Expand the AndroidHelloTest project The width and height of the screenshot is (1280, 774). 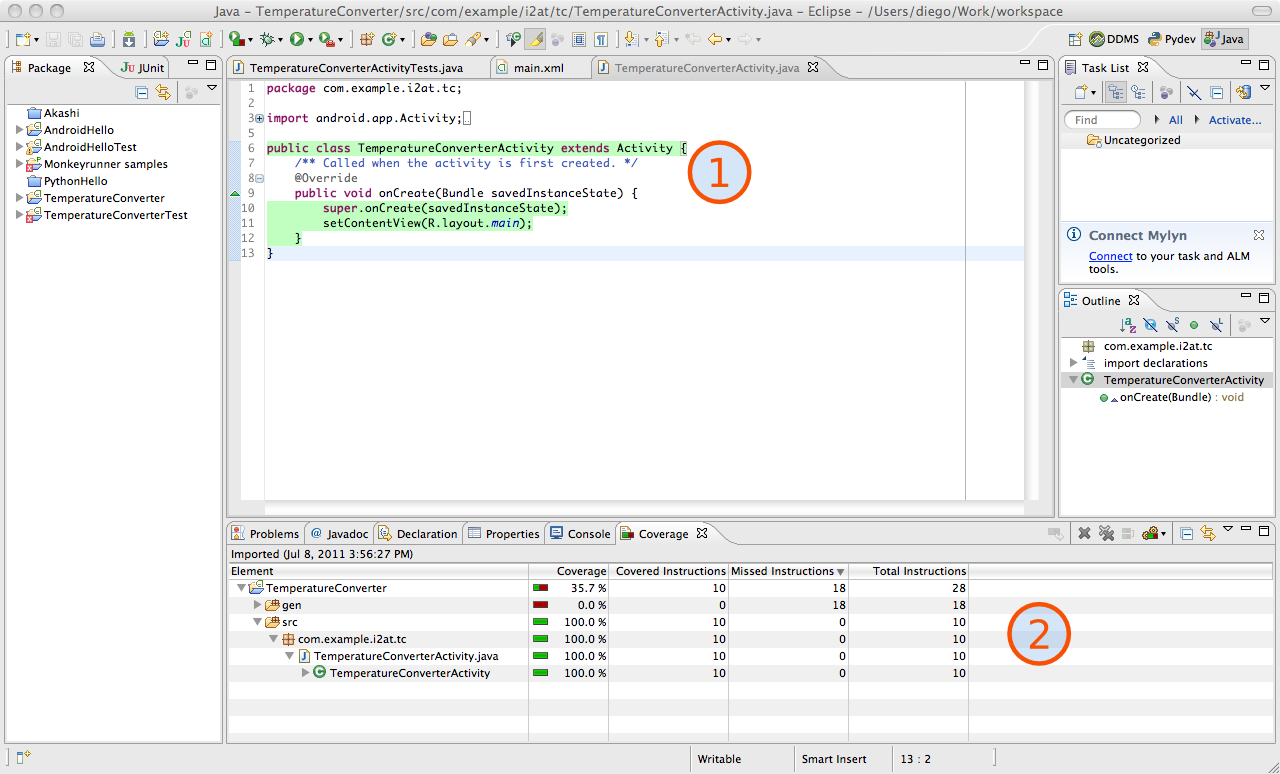click(x=20, y=147)
